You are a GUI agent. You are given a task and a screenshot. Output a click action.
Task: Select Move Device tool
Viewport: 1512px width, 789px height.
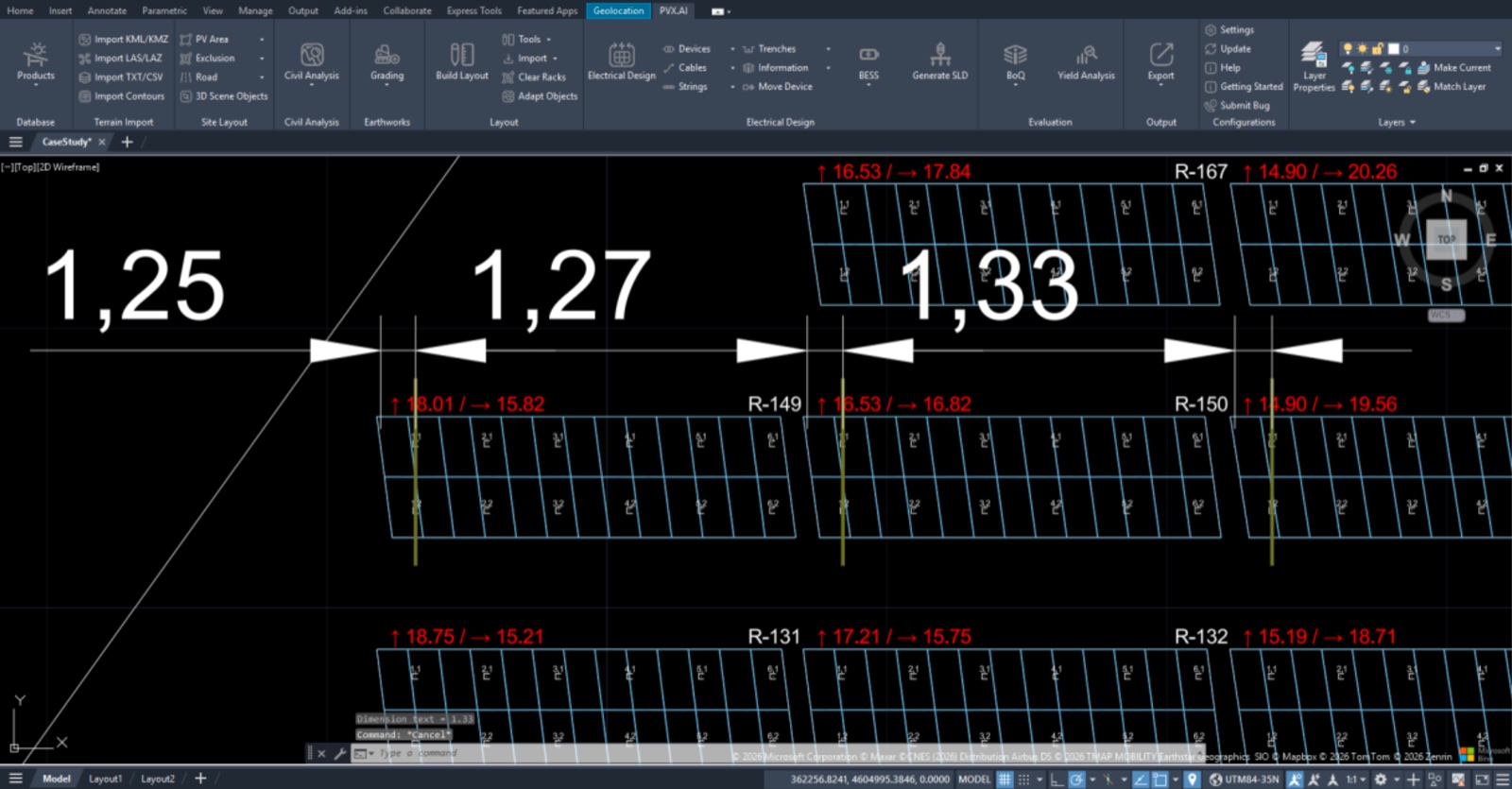click(777, 86)
